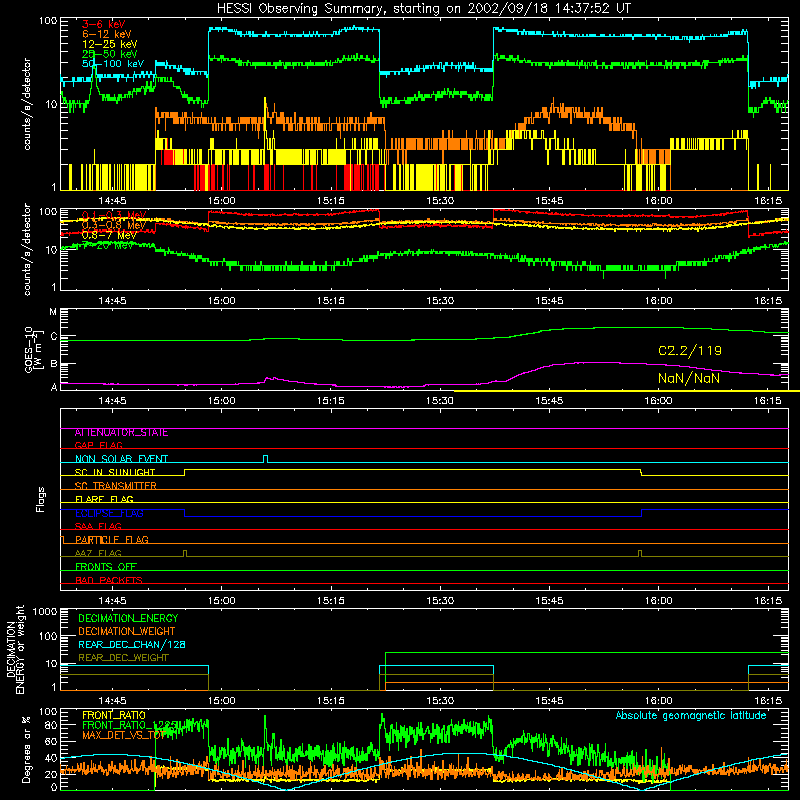Viewport: 800px width, 800px height.
Task: Click the DECIMATION_ENERGY legend label
Action: click(x=128, y=618)
